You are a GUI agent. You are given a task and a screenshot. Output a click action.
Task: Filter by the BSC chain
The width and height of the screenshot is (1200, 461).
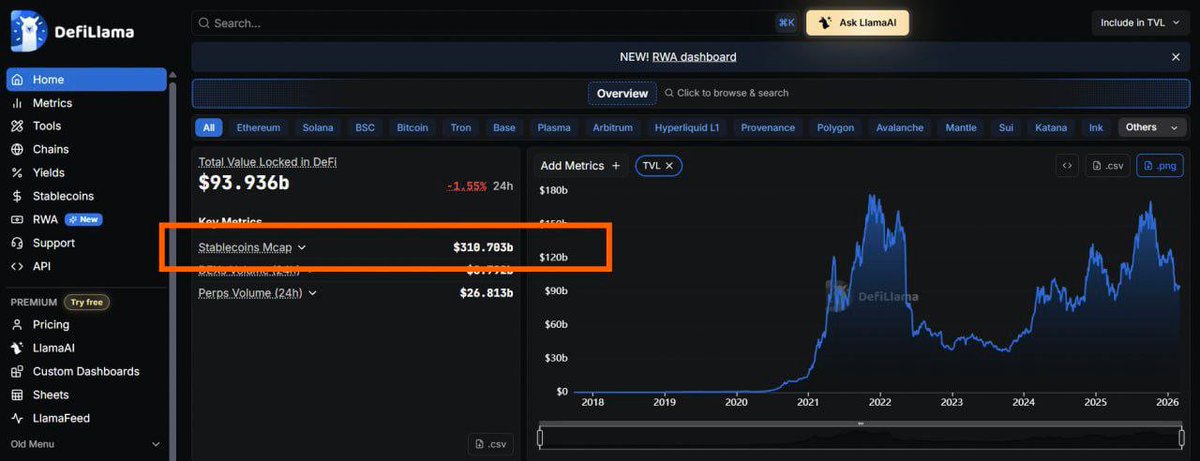pyautogui.click(x=365, y=128)
